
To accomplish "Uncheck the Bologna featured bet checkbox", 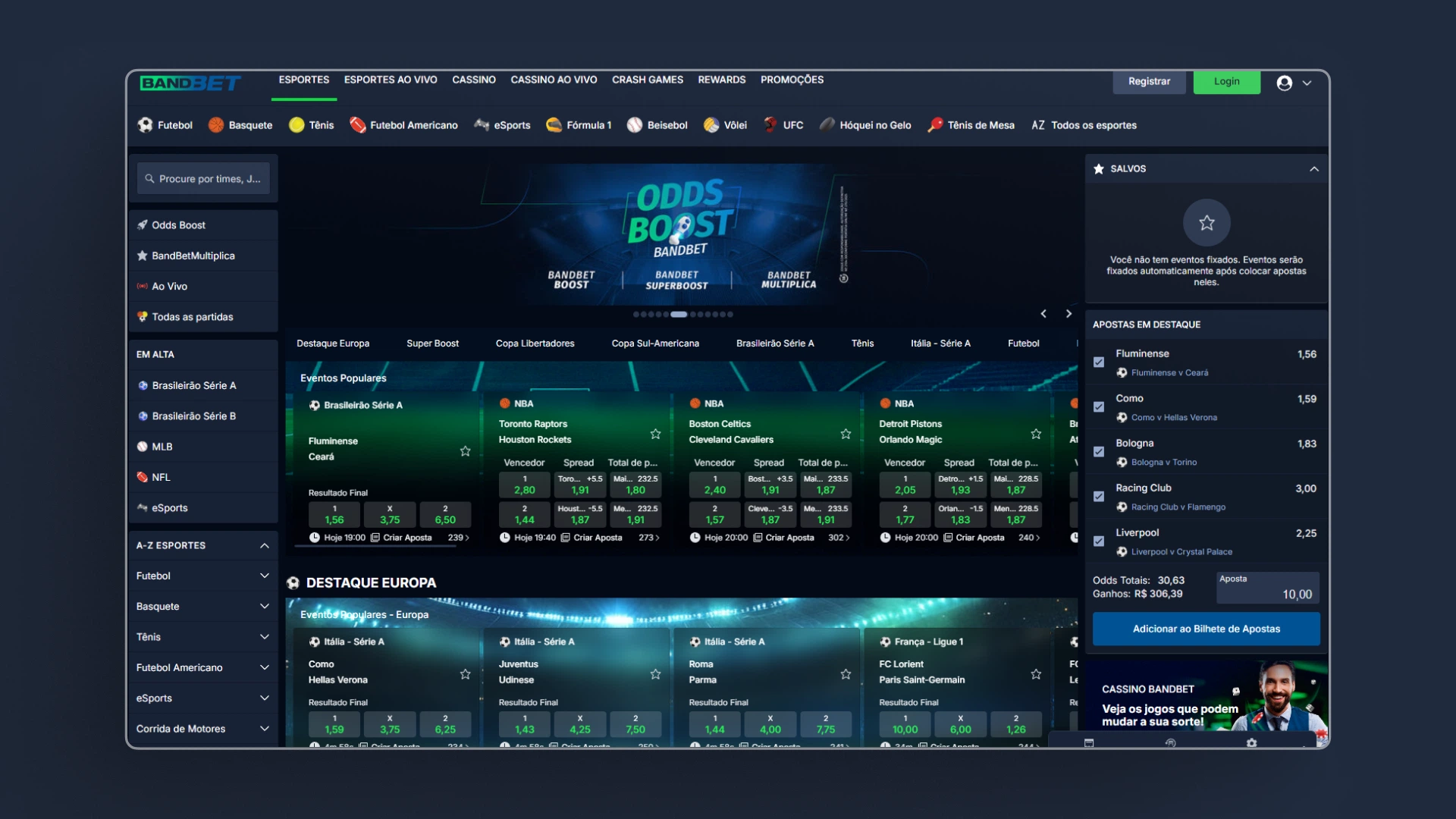I will (1099, 452).
